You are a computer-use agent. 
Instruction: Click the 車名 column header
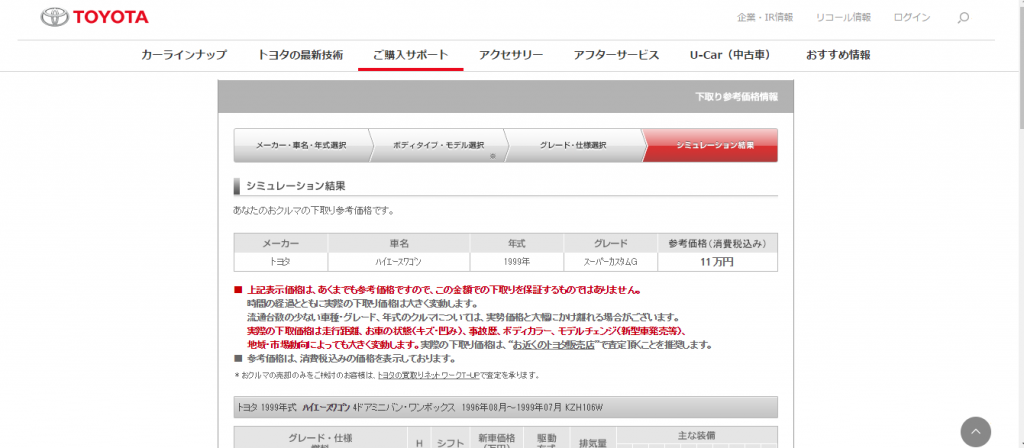click(x=398, y=243)
